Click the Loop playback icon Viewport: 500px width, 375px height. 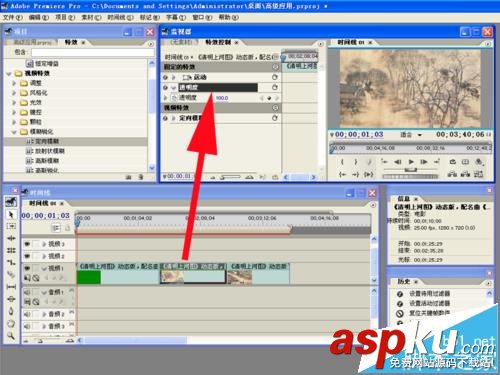coord(452,162)
